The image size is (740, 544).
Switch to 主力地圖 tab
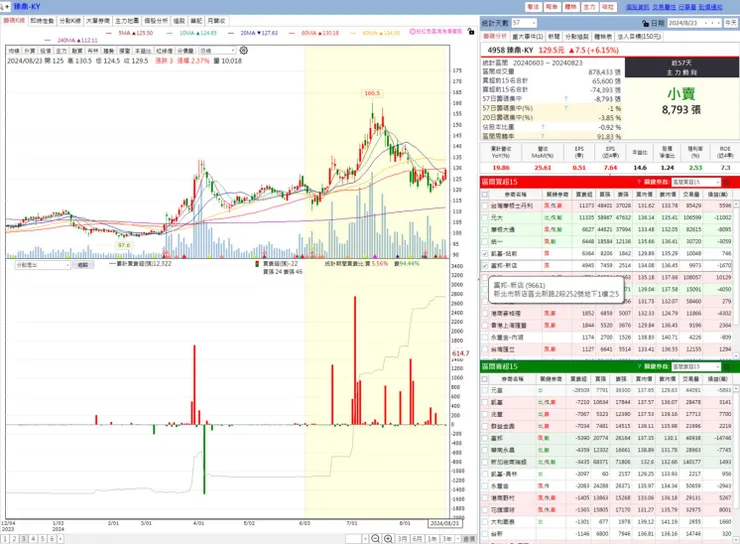pos(127,21)
